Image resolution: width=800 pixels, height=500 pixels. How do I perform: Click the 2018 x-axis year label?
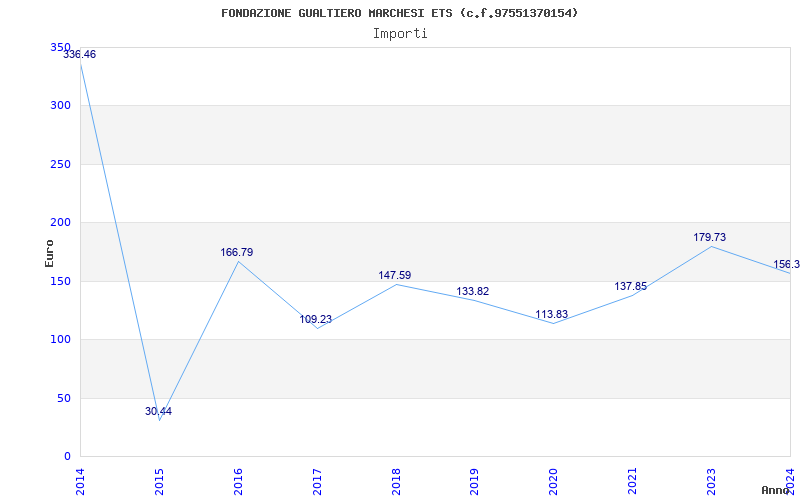pyautogui.click(x=396, y=482)
